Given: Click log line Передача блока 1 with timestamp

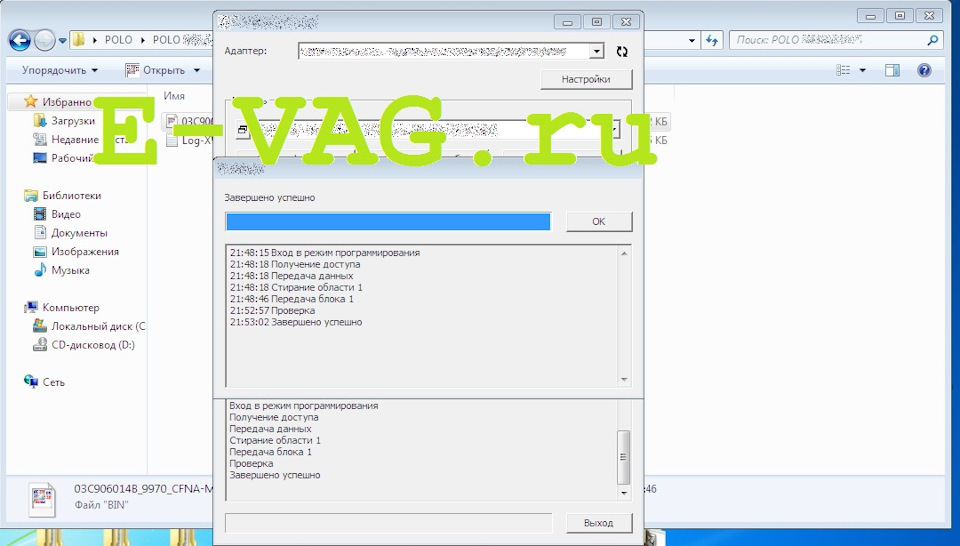Looking at the screenshot, I should pos(292,299).
